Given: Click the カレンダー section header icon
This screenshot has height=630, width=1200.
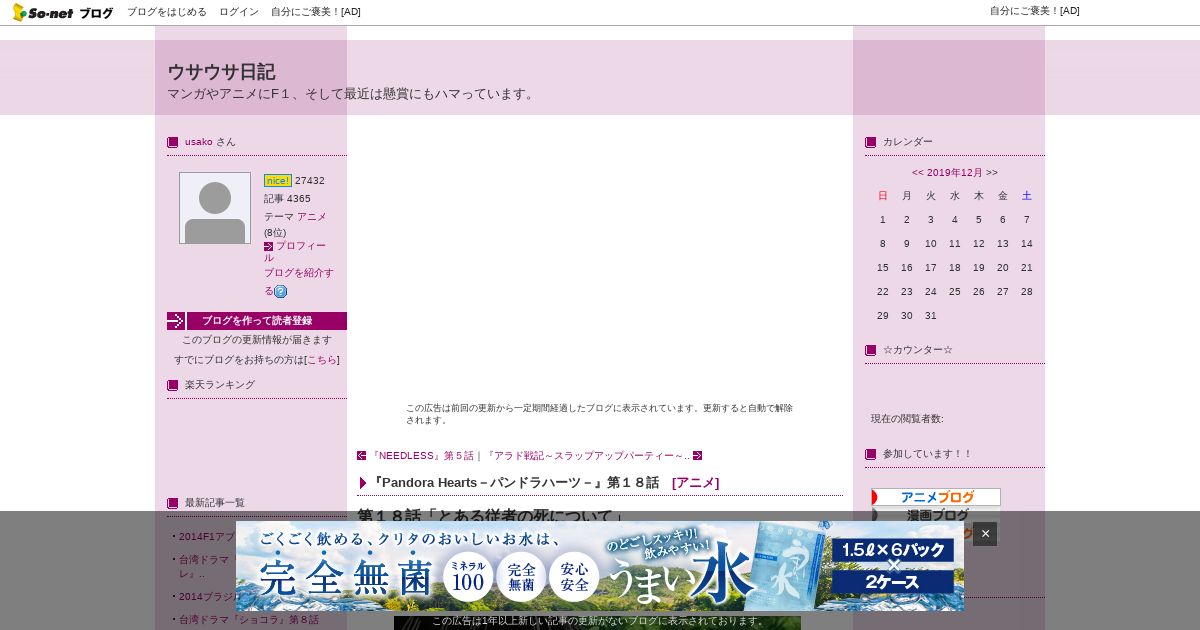Looking at the screenshot, I should point(871,142).
